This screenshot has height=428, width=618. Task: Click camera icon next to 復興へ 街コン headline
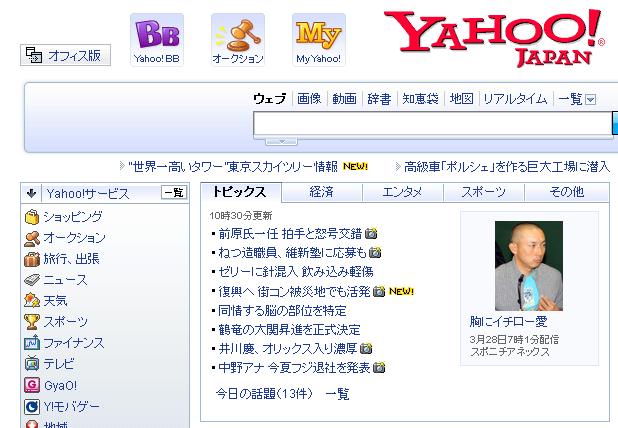(379, 291)
